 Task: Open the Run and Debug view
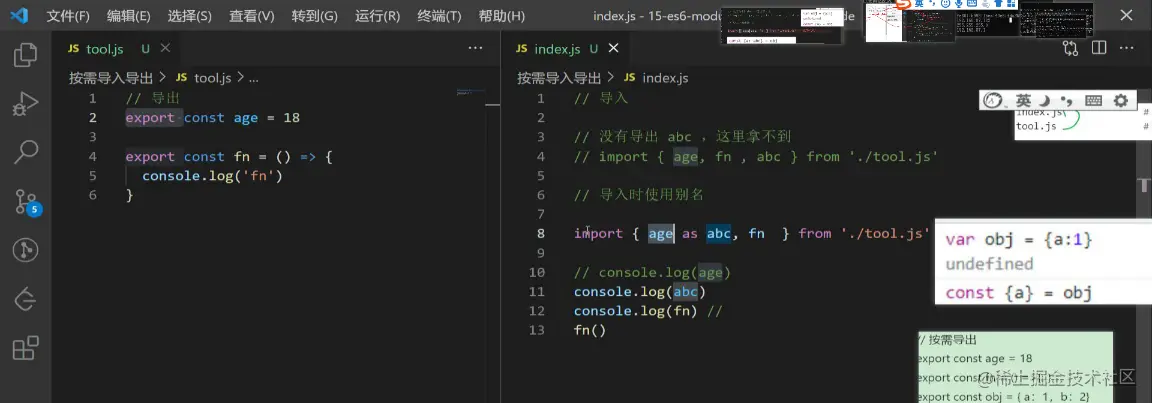pos(26,104)
